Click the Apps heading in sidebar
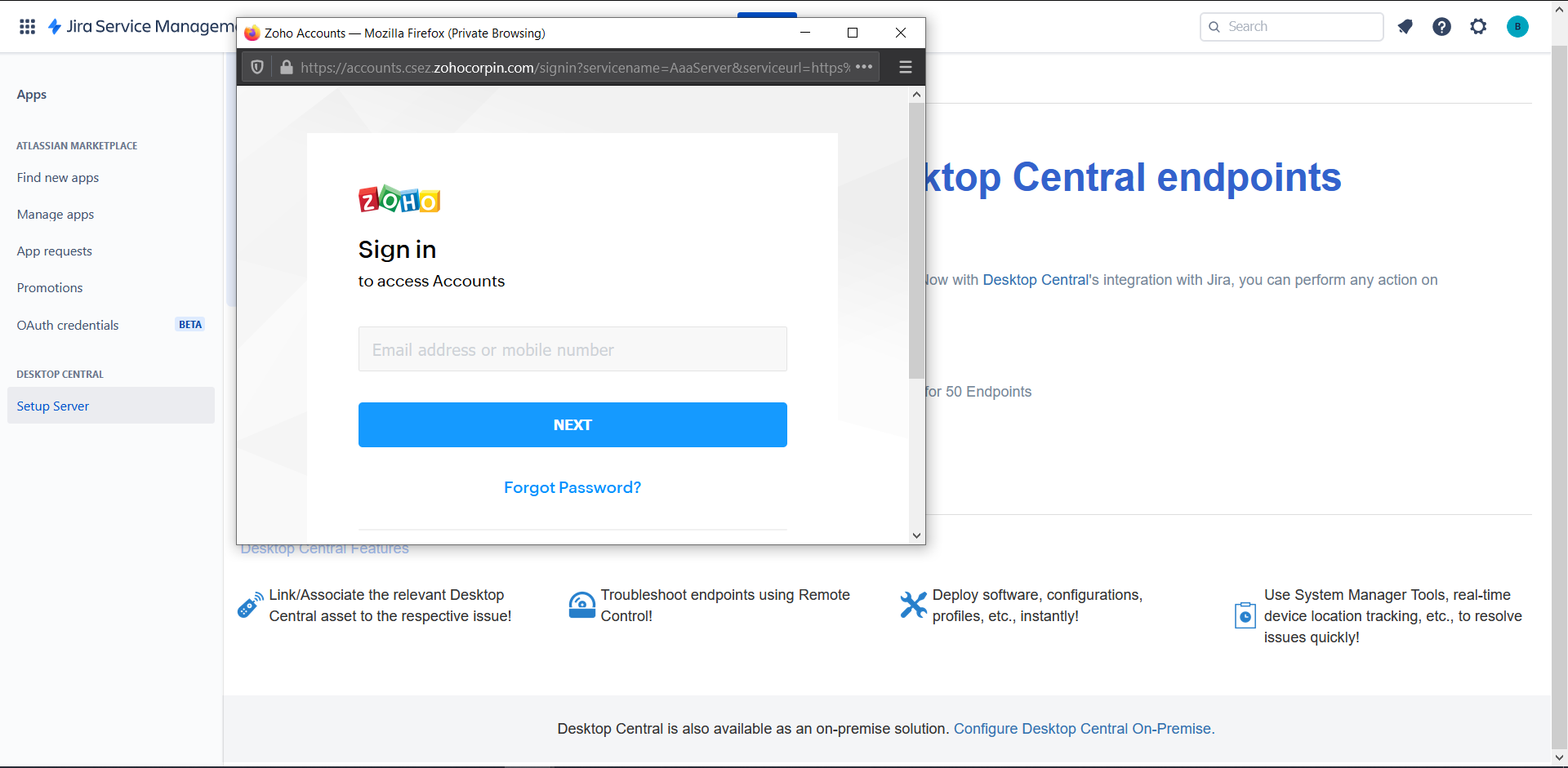This screenshot has width=1568, height=768. [32, 95]
